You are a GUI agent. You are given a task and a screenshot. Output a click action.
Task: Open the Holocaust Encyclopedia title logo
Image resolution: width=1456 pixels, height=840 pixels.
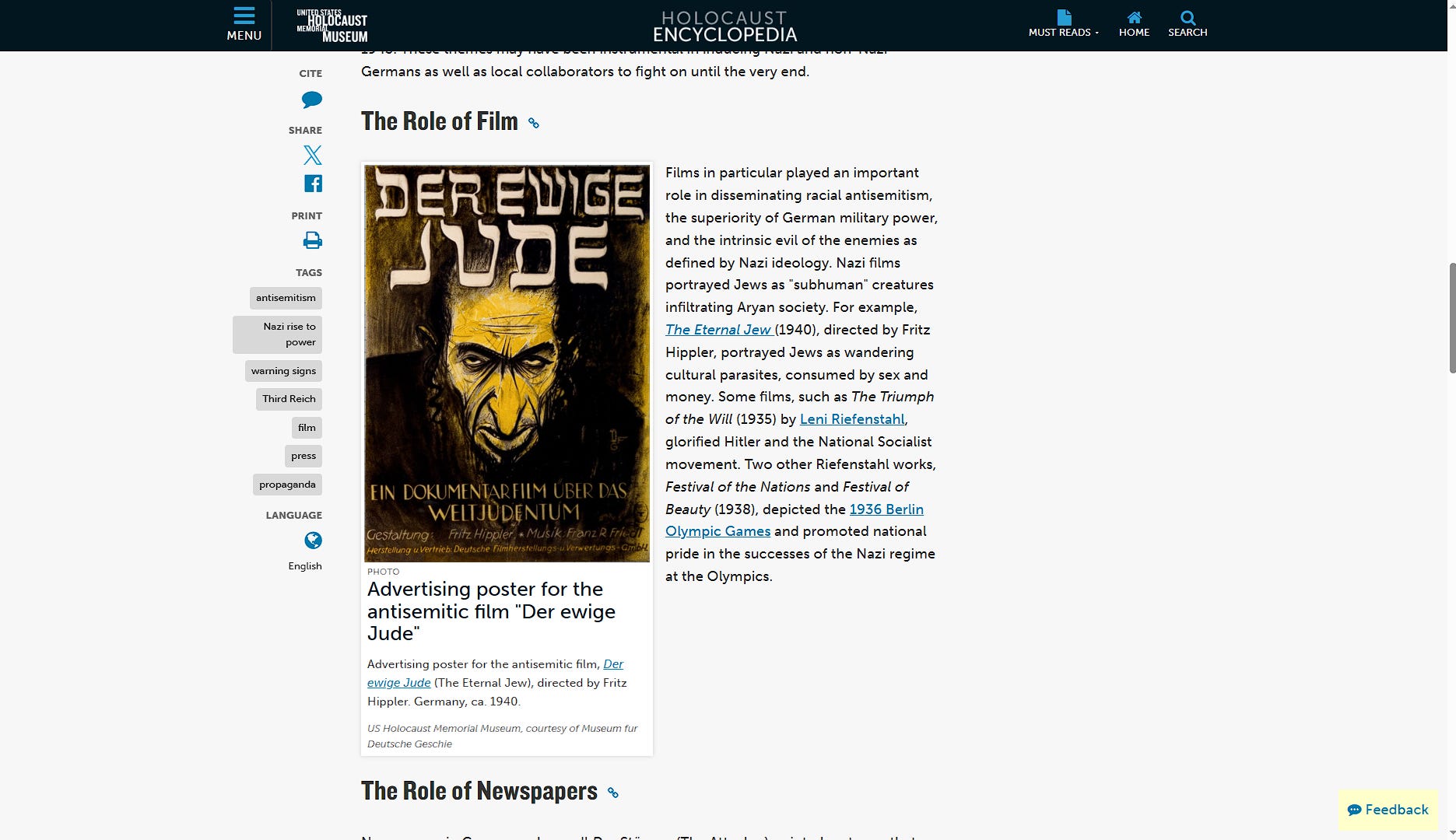point(724,26)
